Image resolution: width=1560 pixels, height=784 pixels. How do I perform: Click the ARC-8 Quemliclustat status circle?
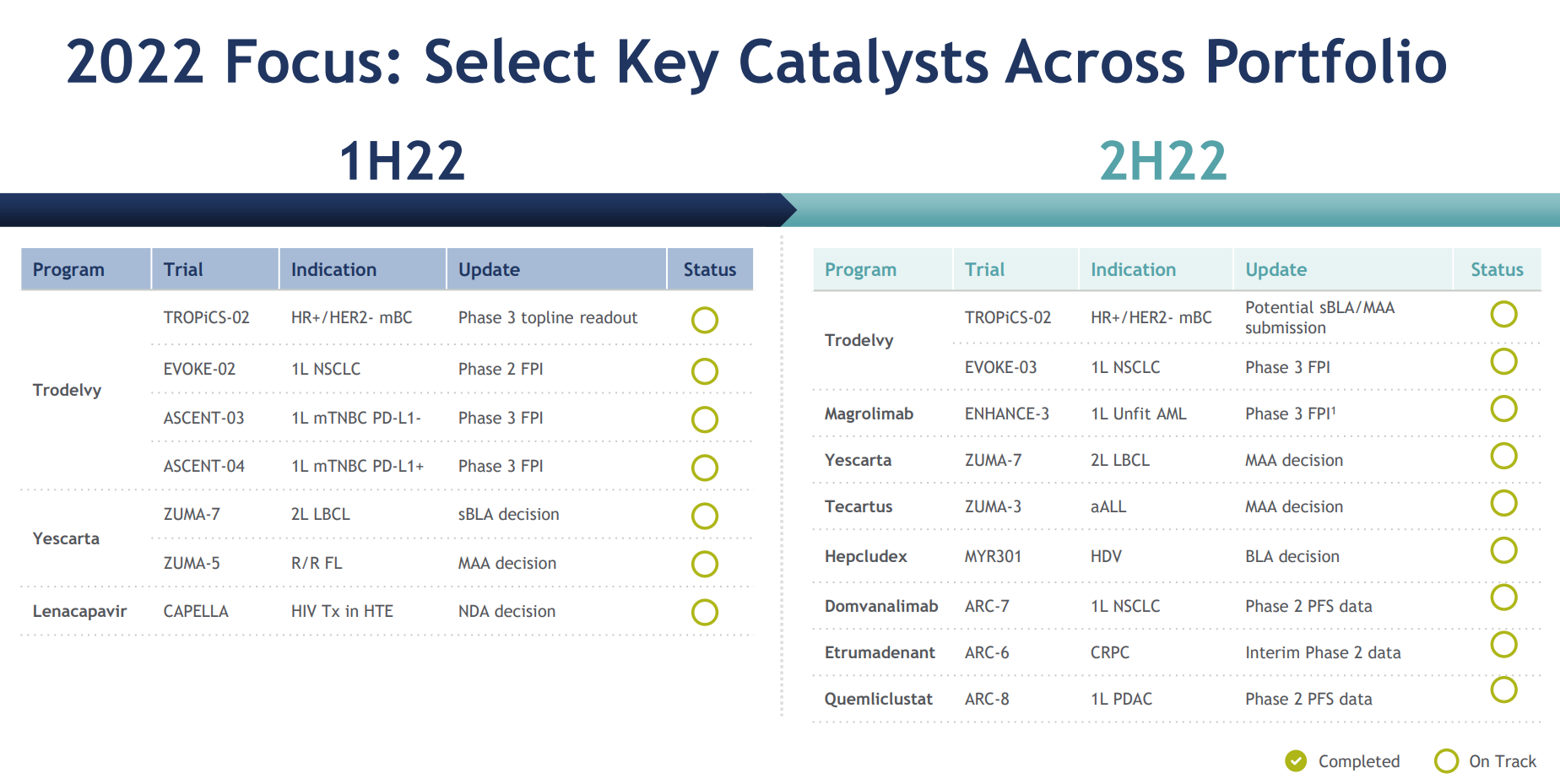pos(1503,689)
